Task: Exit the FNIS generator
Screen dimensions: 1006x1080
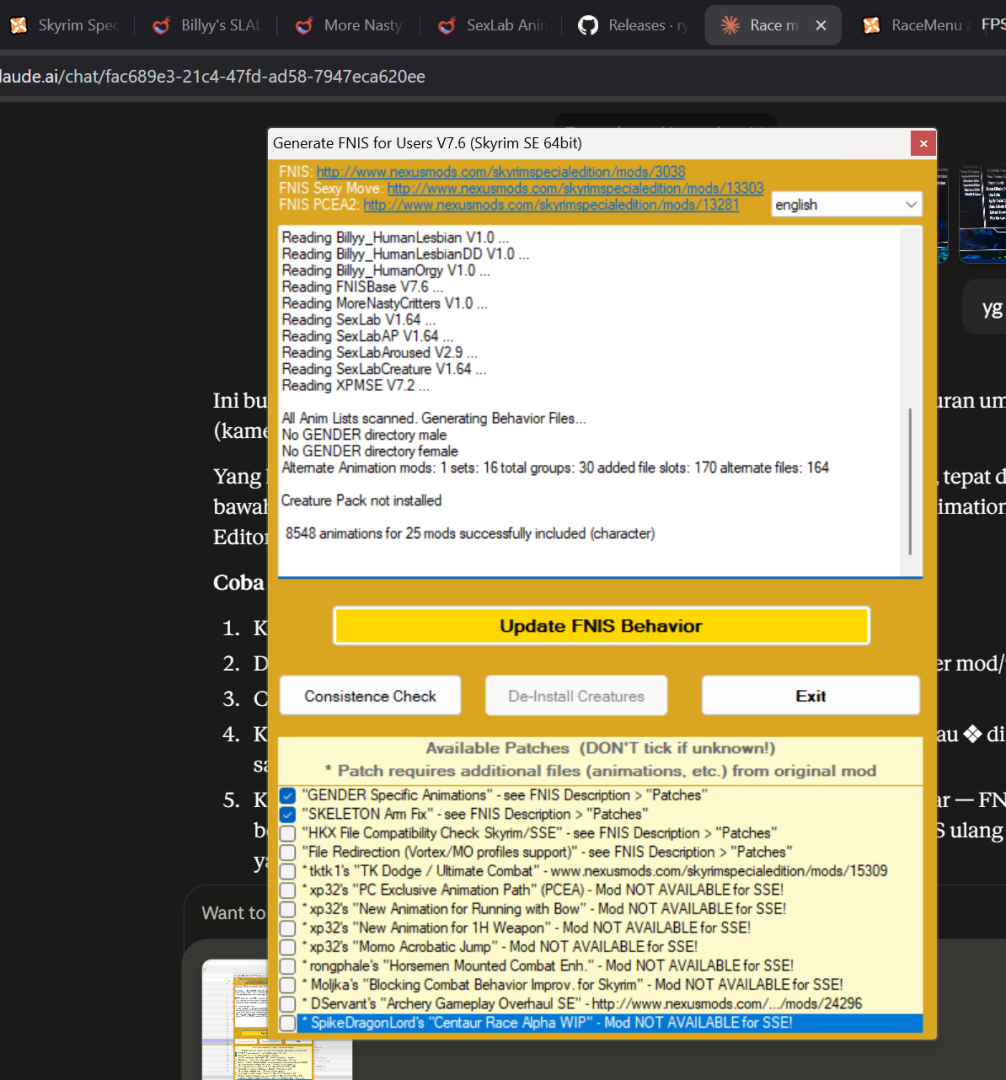Action: 810,696
